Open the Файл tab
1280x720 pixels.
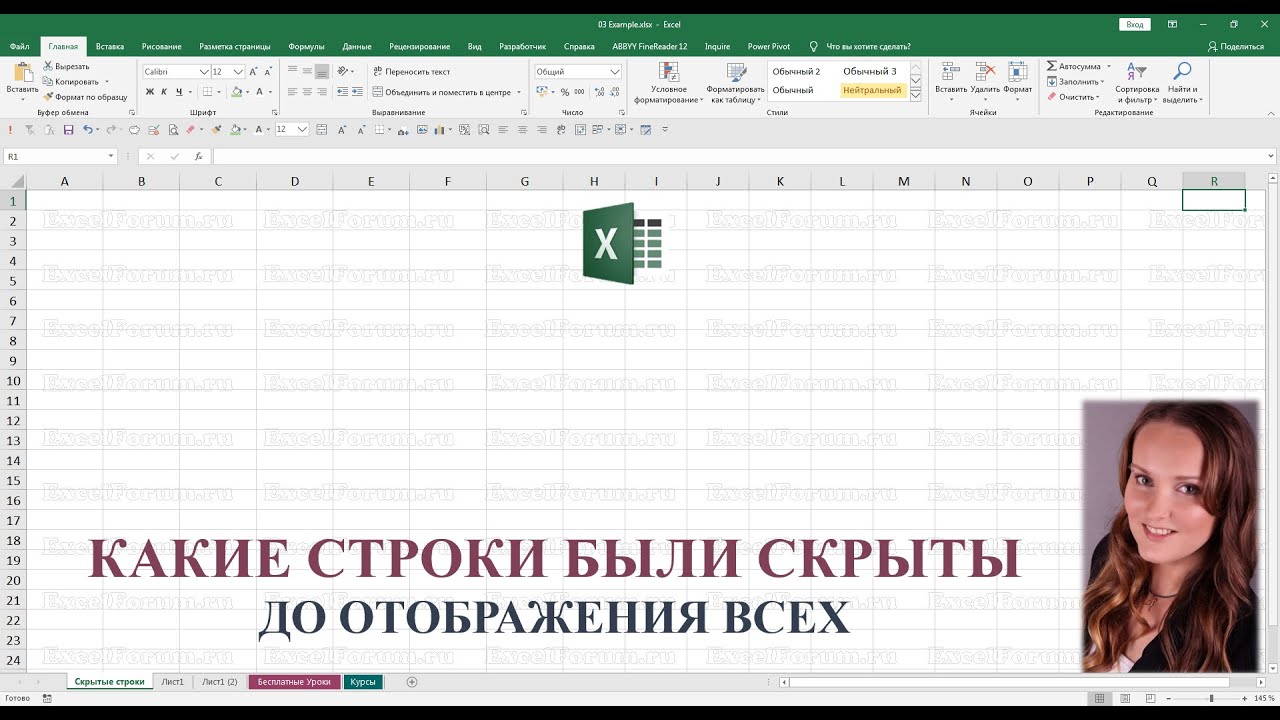pos(19,46)
